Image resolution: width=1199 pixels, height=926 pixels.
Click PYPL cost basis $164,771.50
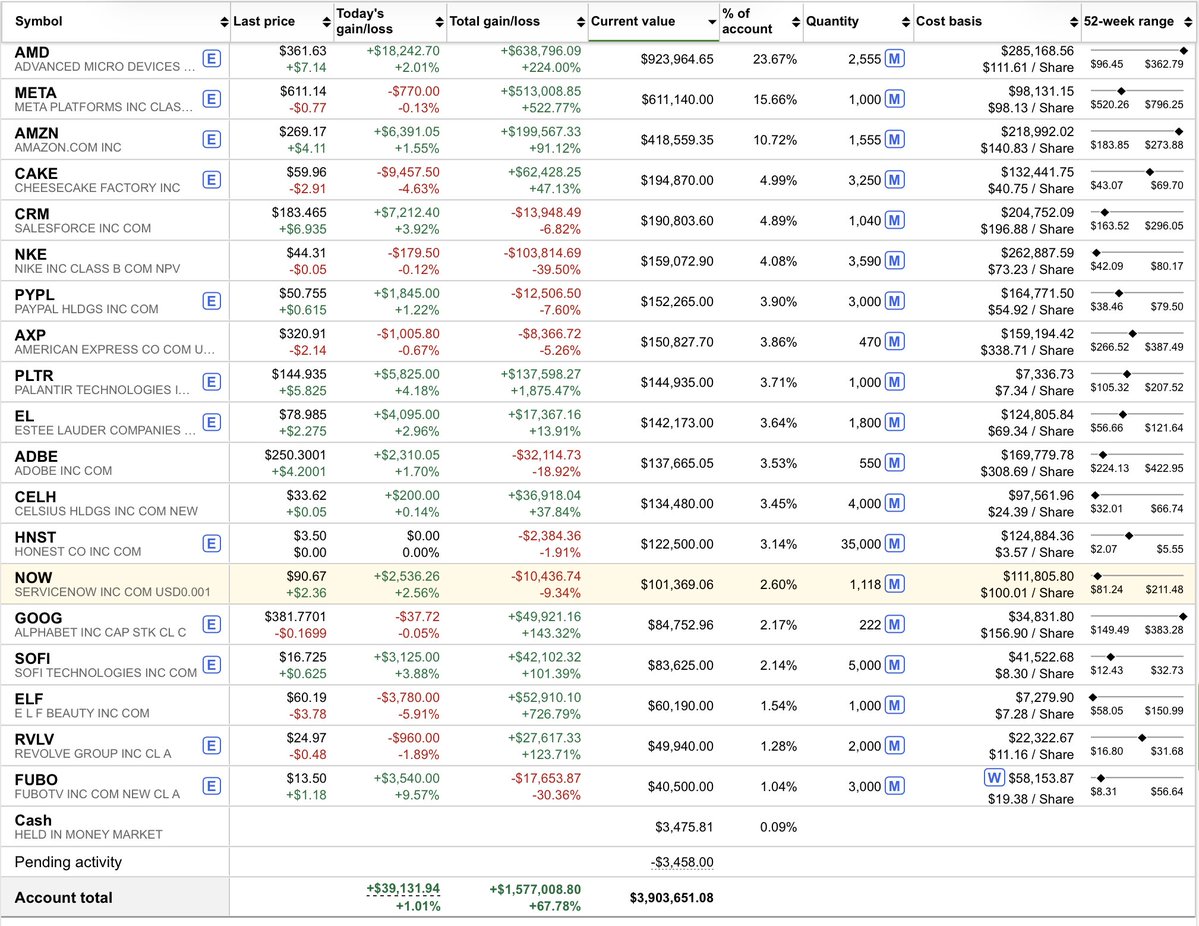pos(1037,293)
